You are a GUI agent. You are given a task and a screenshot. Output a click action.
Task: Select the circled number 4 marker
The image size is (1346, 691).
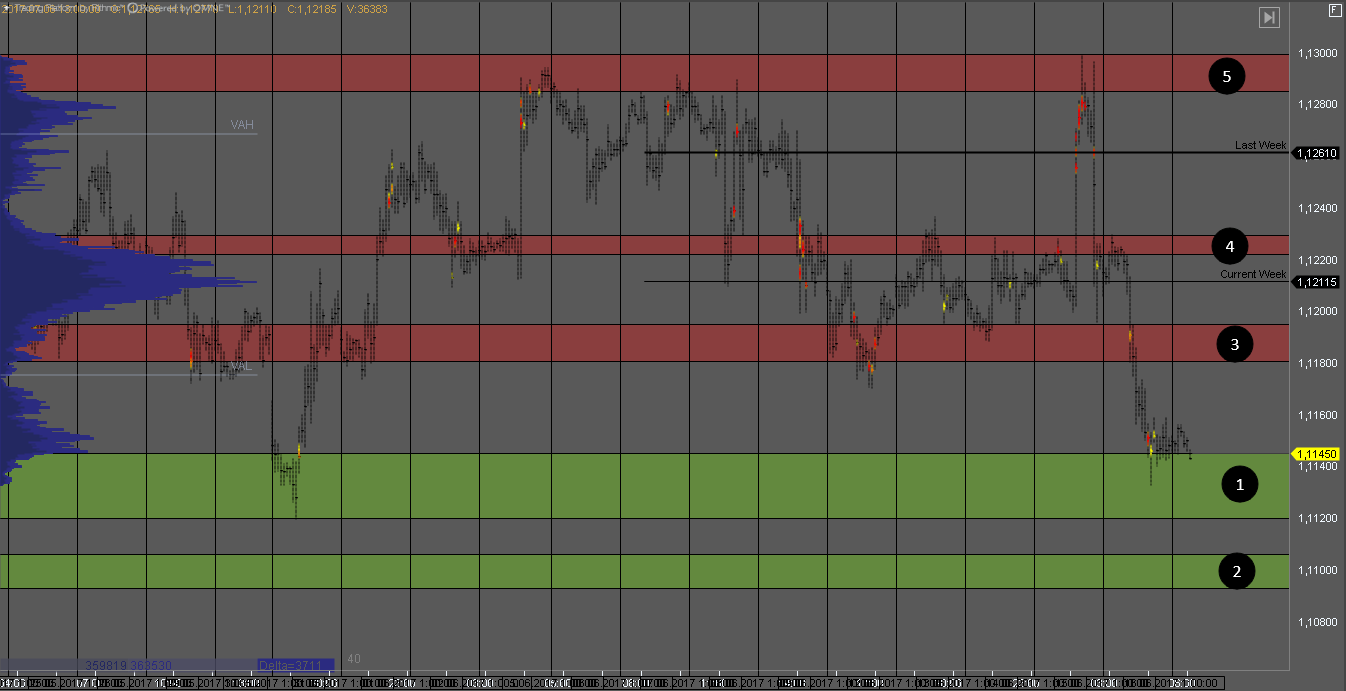pos(1229,245)
